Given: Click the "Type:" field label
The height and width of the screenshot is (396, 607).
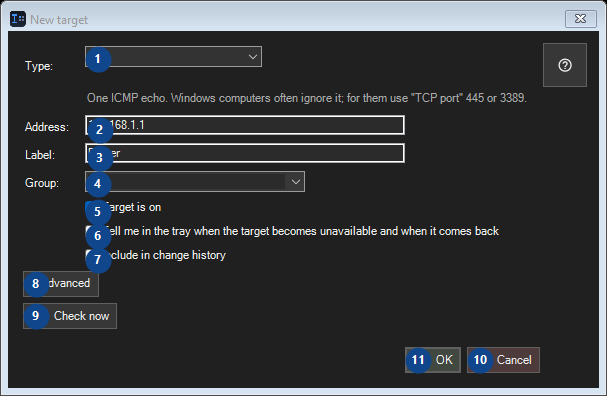Looking at the screenshot, I should (x=39, y=66).
